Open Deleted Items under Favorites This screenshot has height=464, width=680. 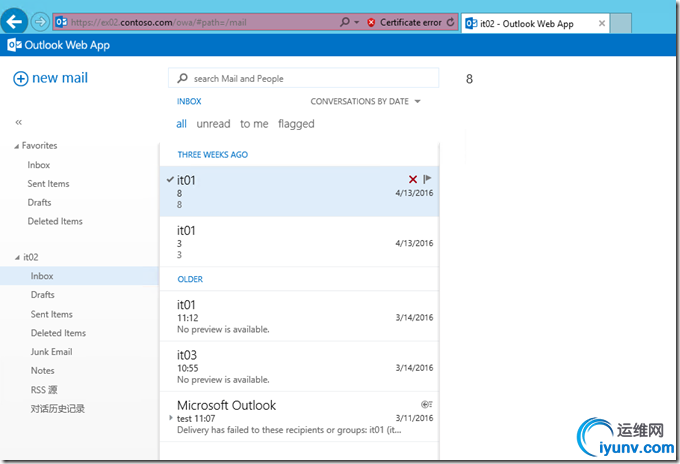(x=55, y=221)
